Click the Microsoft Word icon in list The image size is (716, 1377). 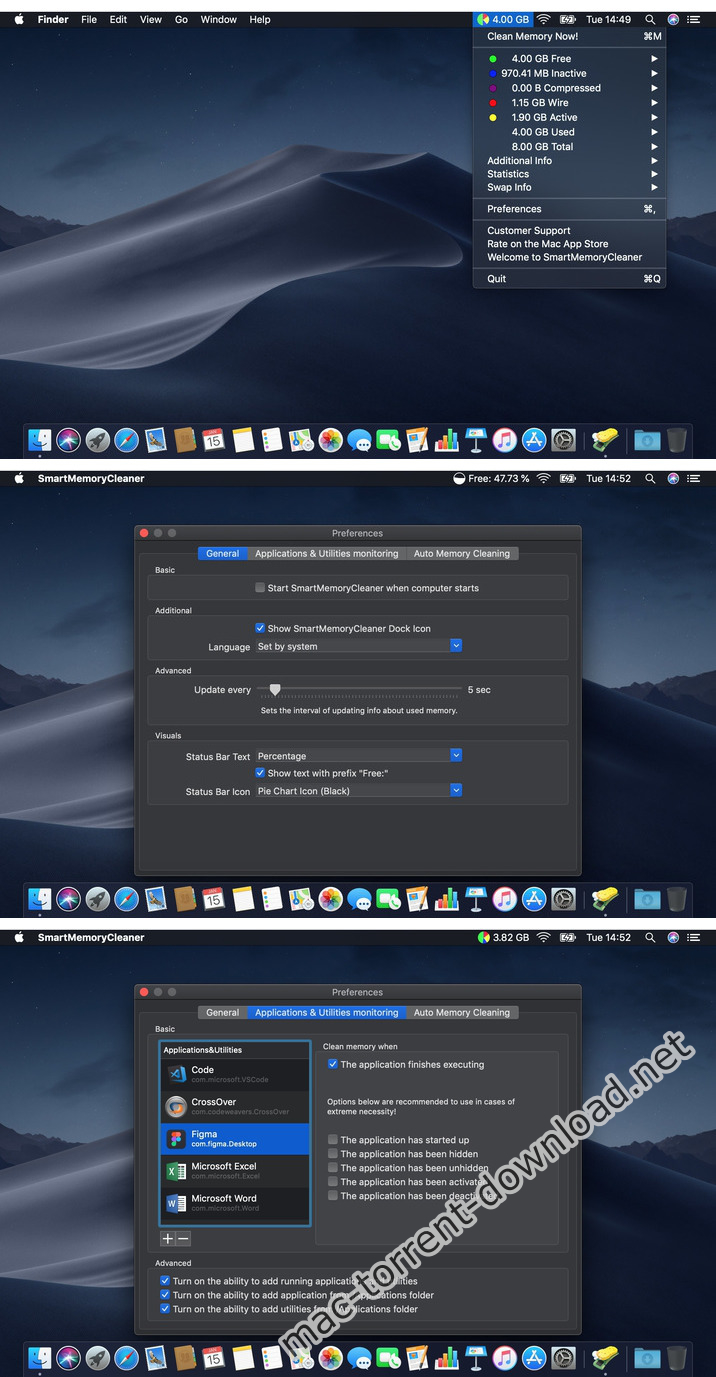pyautogui.click(x=176, y=1203)
